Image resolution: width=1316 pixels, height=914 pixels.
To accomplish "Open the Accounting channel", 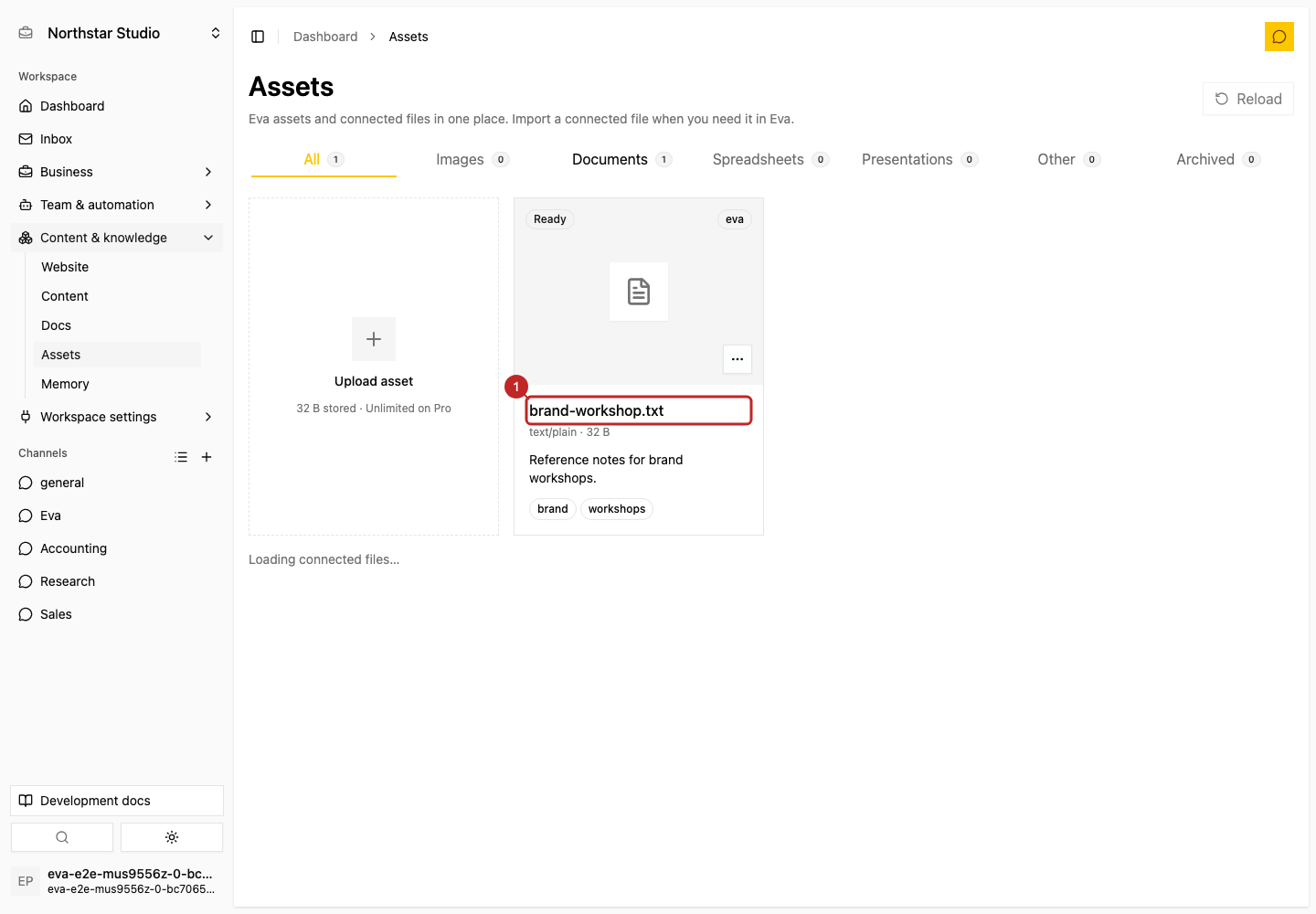I will point(117,548).
